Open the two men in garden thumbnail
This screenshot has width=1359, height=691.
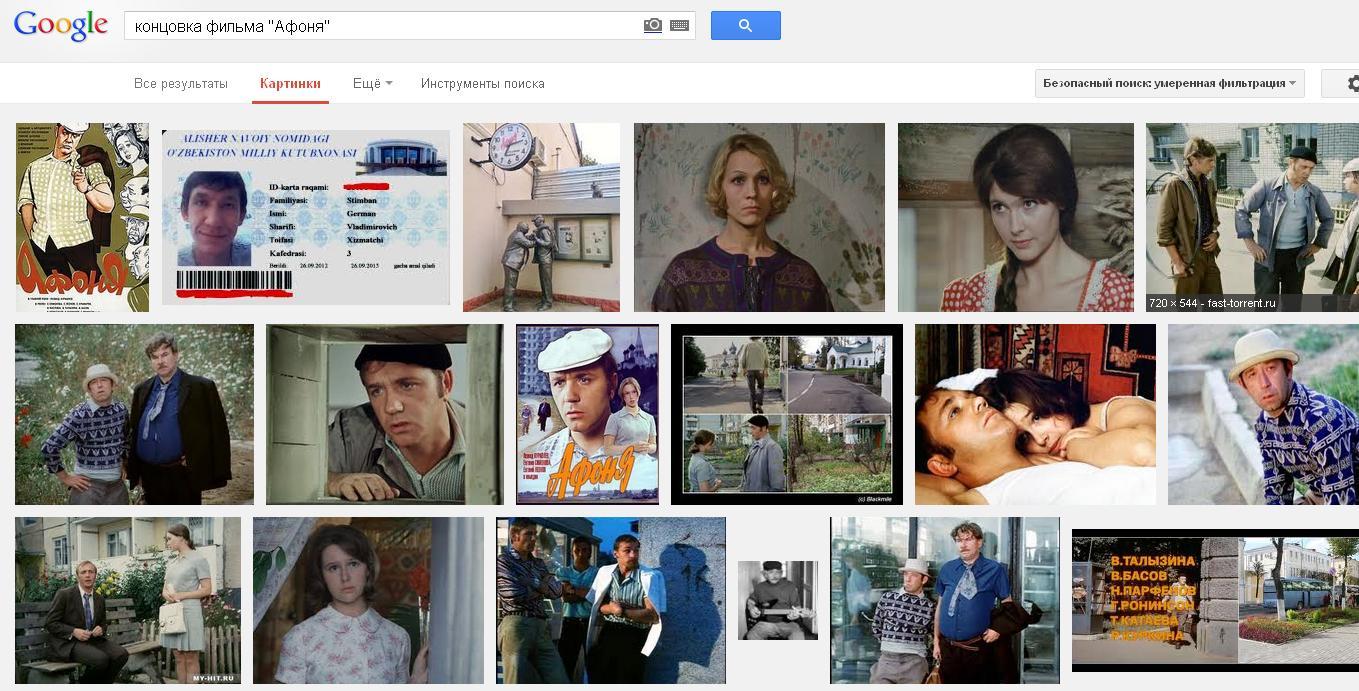pos(134,414)
